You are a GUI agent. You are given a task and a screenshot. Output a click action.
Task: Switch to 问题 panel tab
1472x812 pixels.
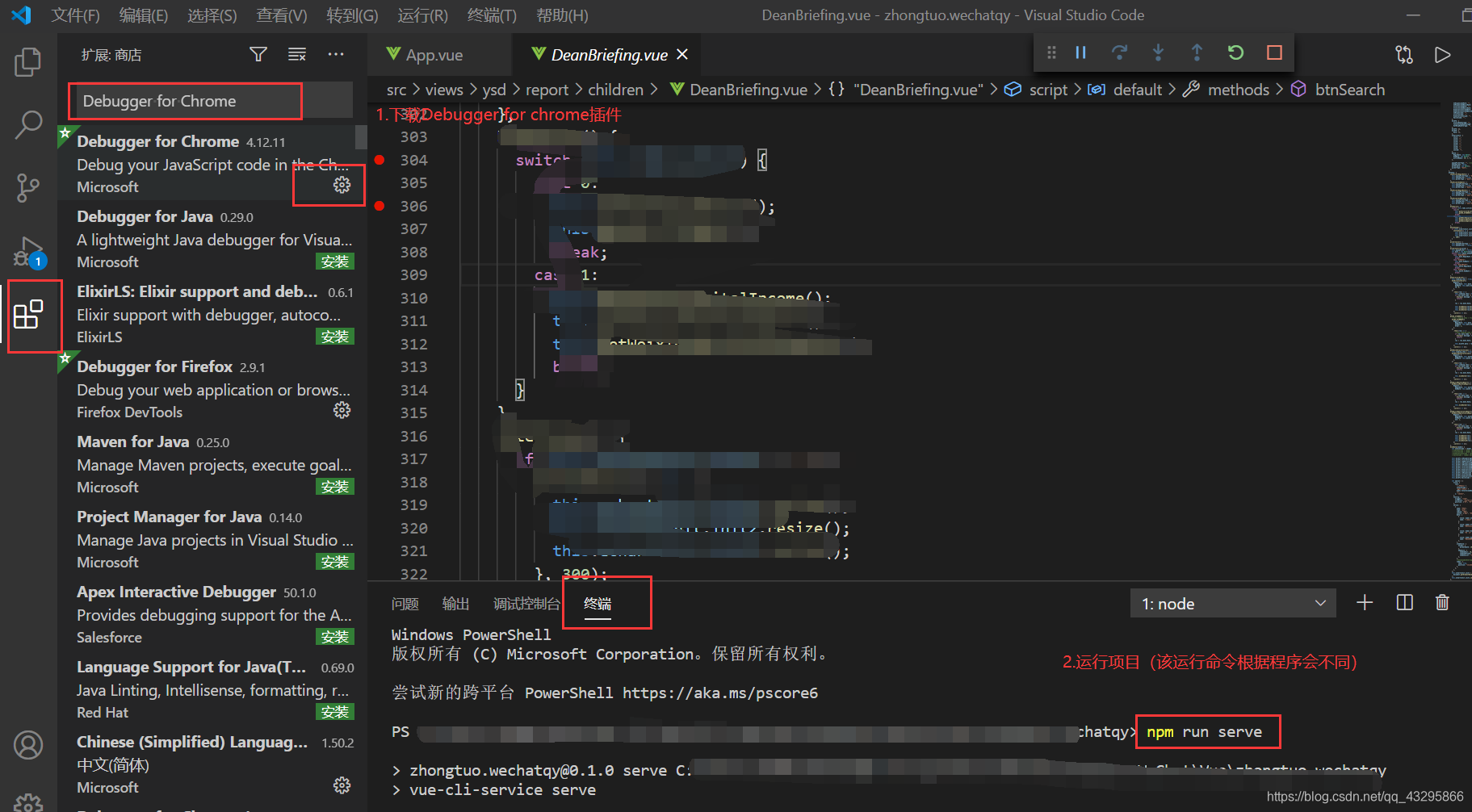click(x=405, y=604)
